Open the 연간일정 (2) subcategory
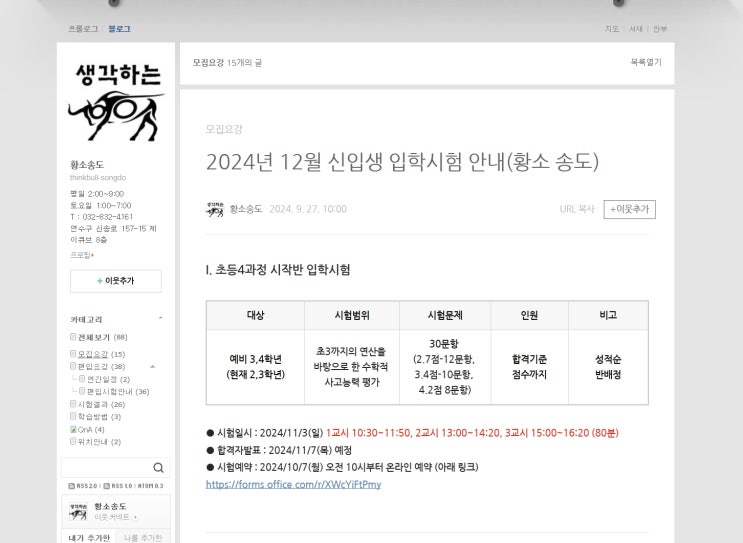The image size is (743, 543). tap(109, 379)
